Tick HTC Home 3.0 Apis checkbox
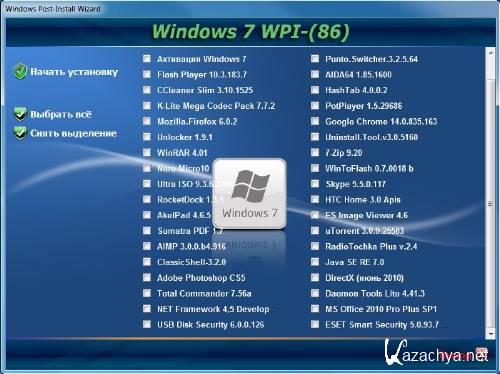Screen dimensions: 500x374 [315, 200]
